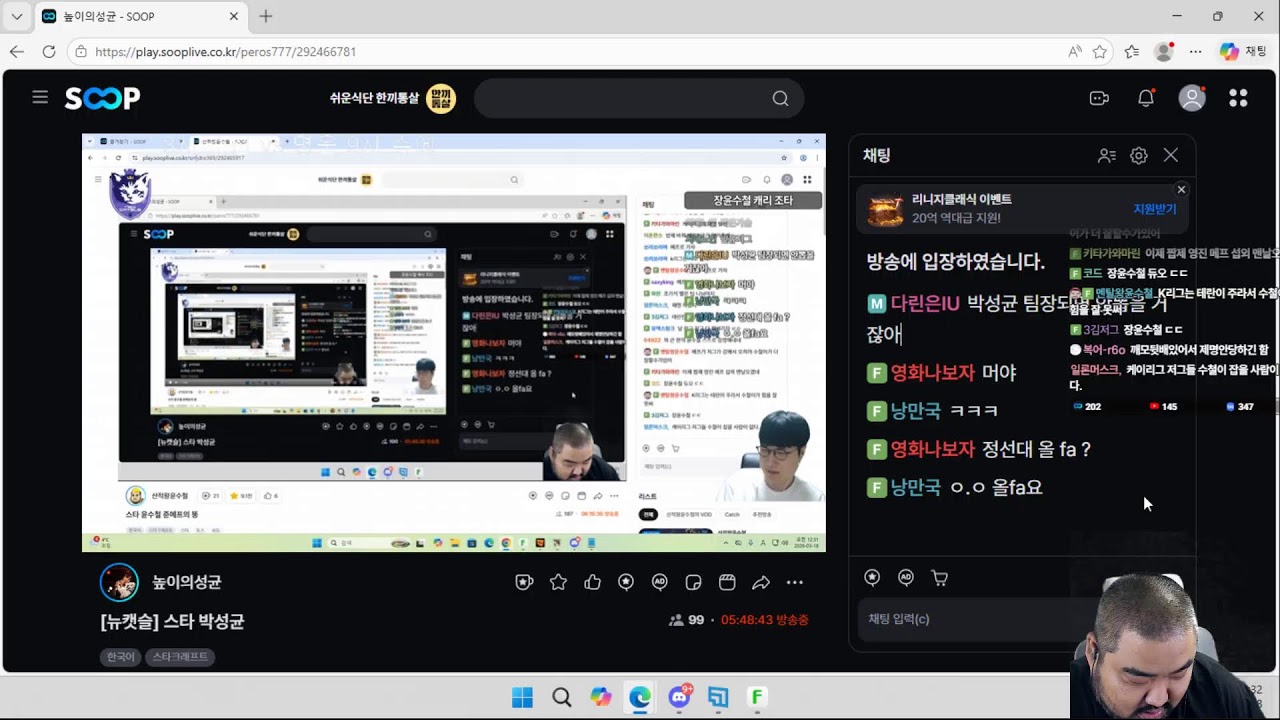Open Discord from the taskbar
The height and width of the screenshot is (720, 1280).
(680, 697)
